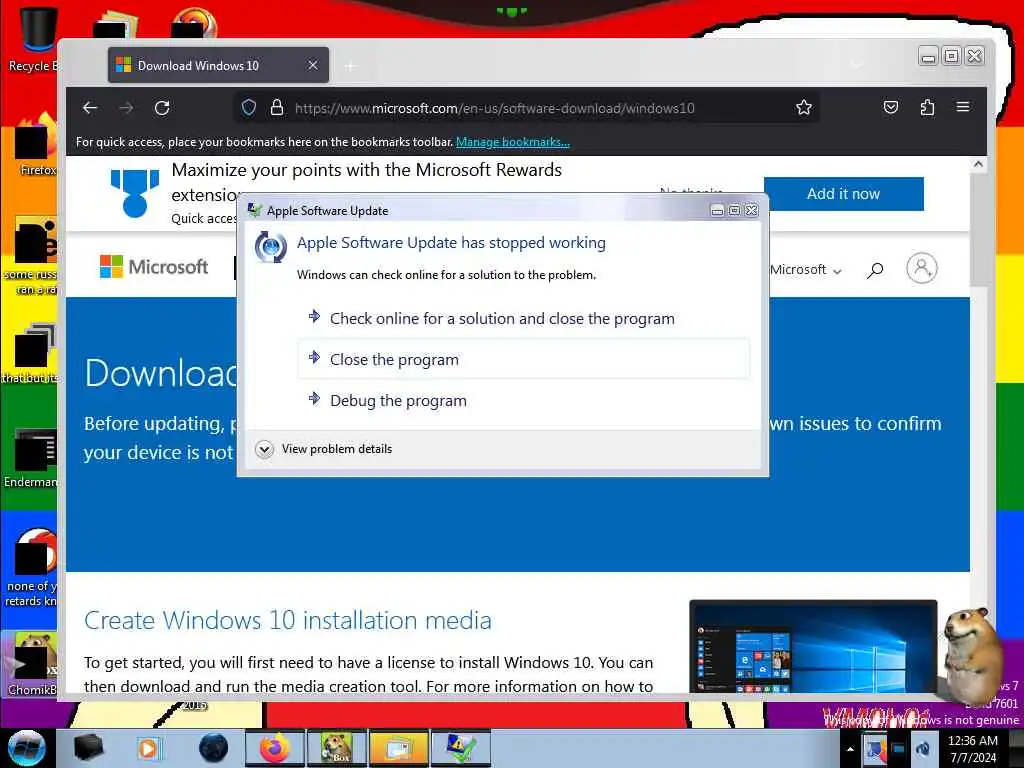Click the taskbar clock showing 12:36 AM
Viewport: 1024px width, 768px height.
coord(973,749)
